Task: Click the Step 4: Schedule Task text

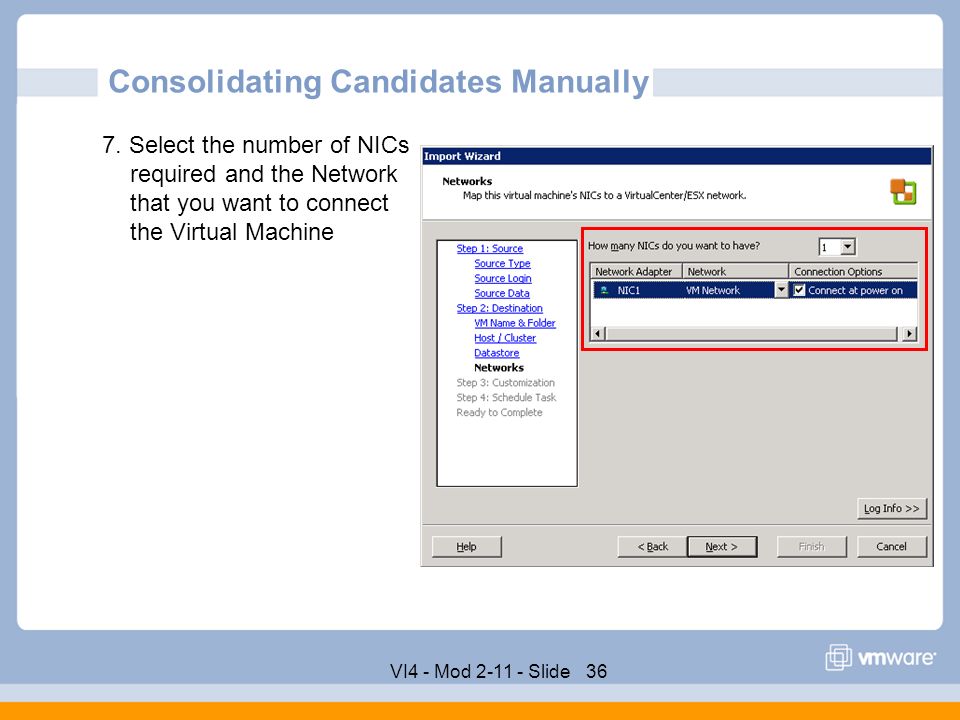Action: tap(506, 397)
